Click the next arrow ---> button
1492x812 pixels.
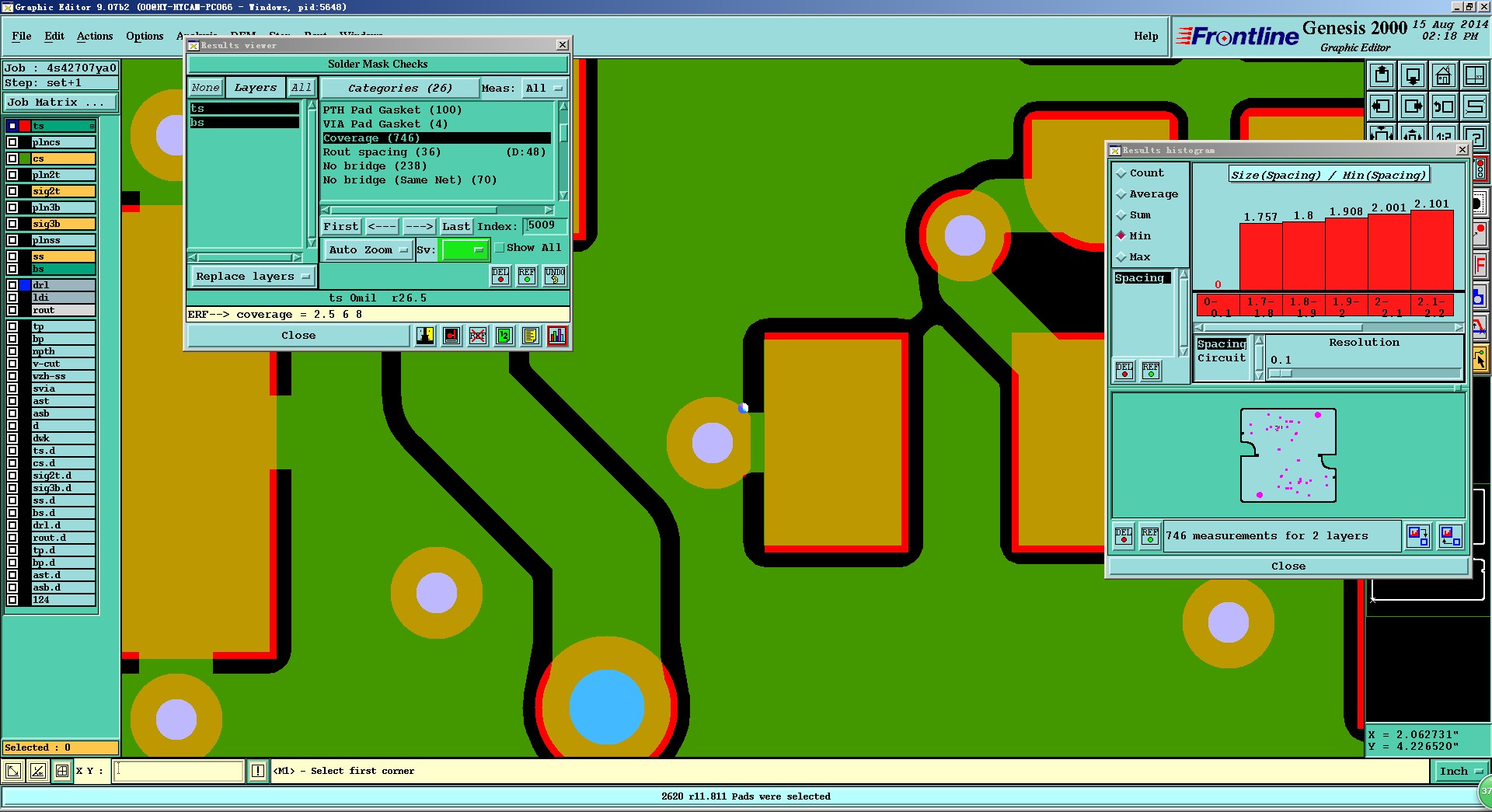tap(419, 226)
